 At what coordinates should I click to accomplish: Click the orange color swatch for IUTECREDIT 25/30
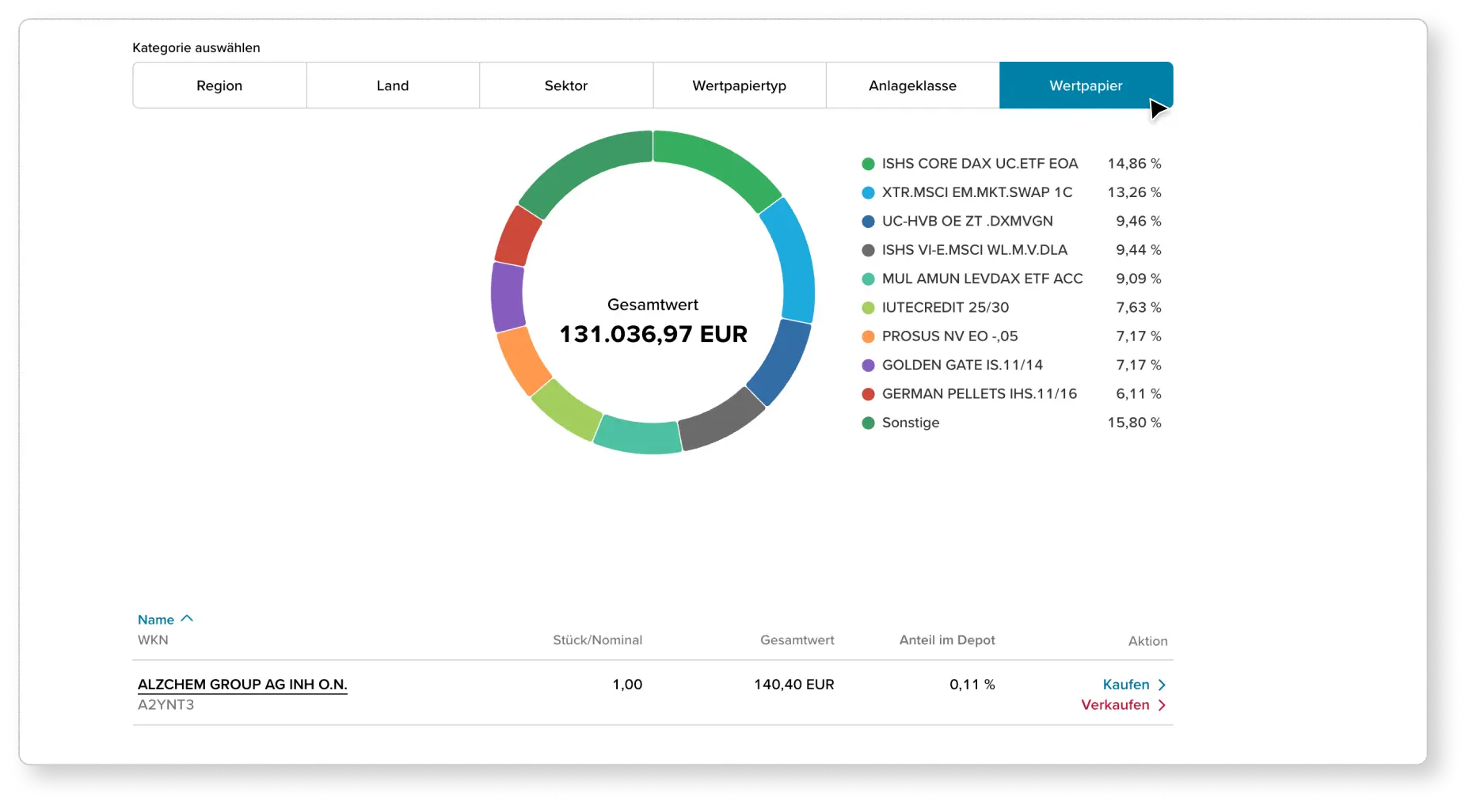click(x=867, y=308)
